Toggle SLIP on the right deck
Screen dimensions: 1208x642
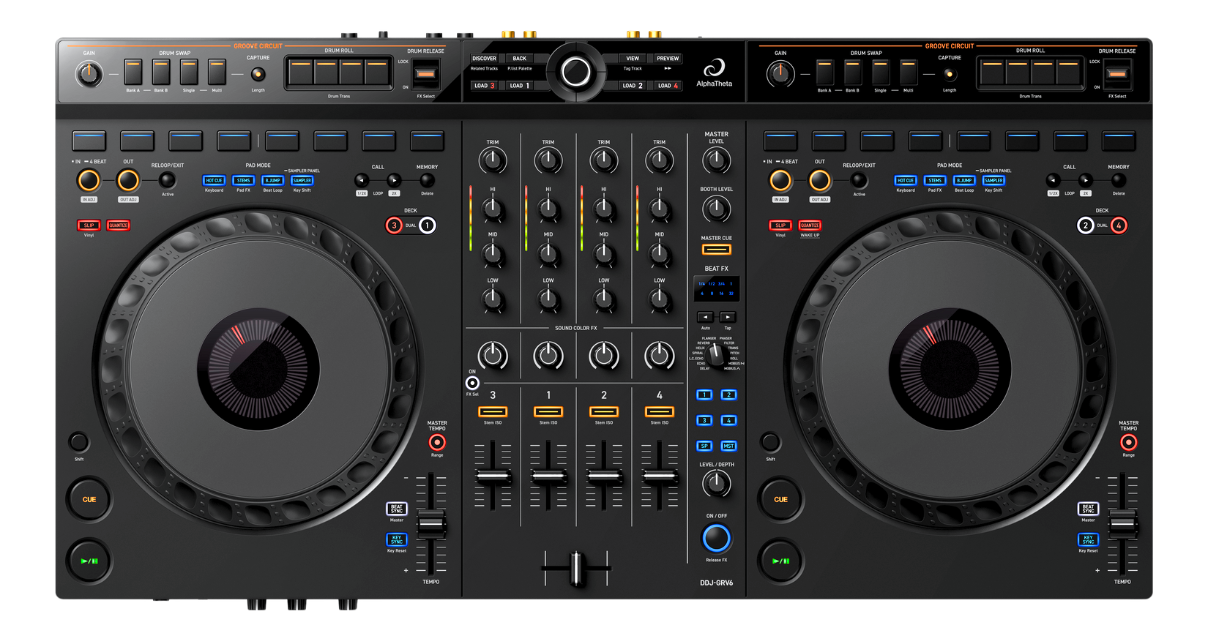[780, 225]
